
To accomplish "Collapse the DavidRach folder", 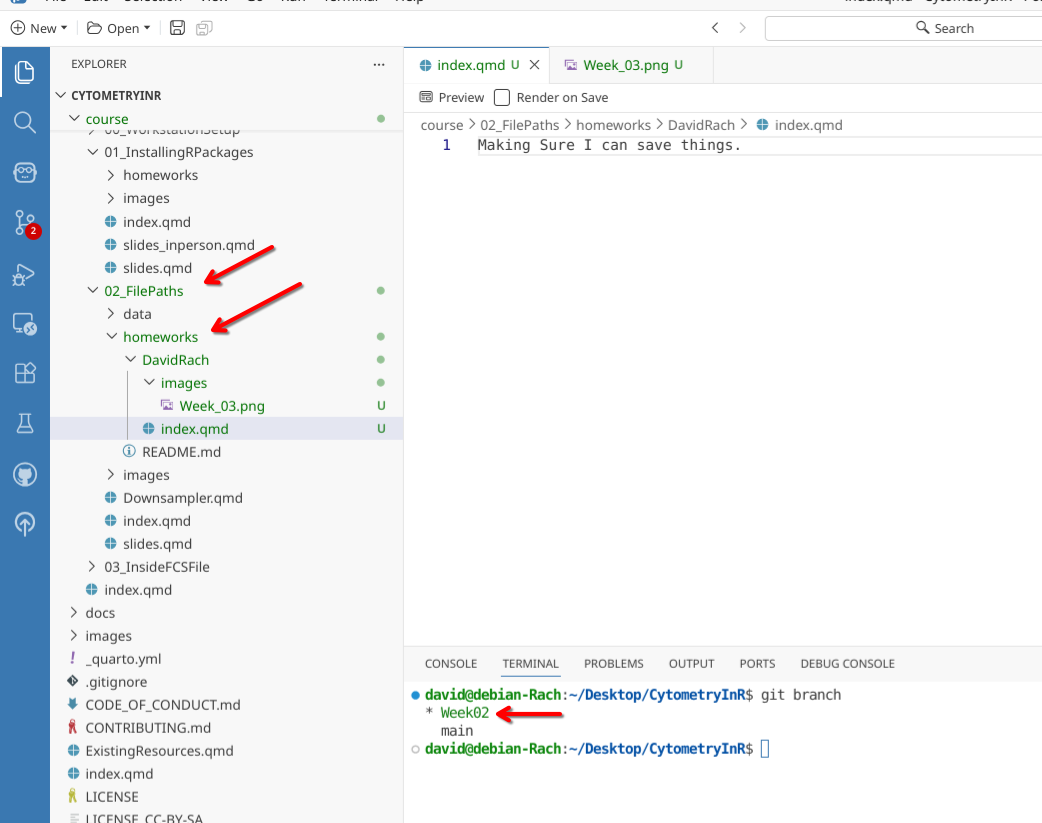I will click(x=175, y=360).
